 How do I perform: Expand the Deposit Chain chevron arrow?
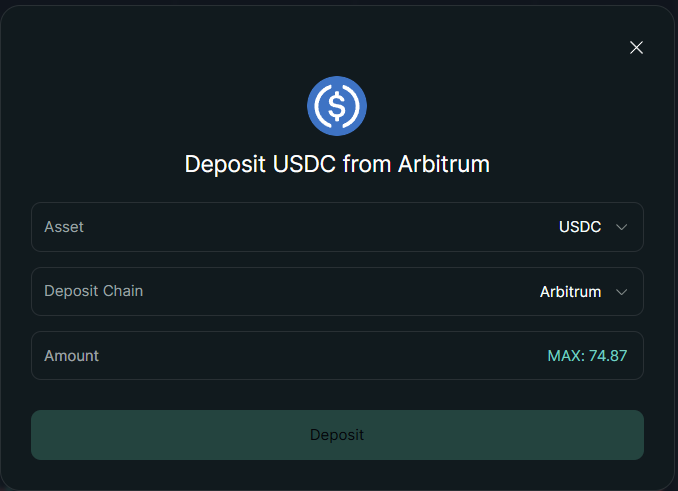[x=622, y=292]
